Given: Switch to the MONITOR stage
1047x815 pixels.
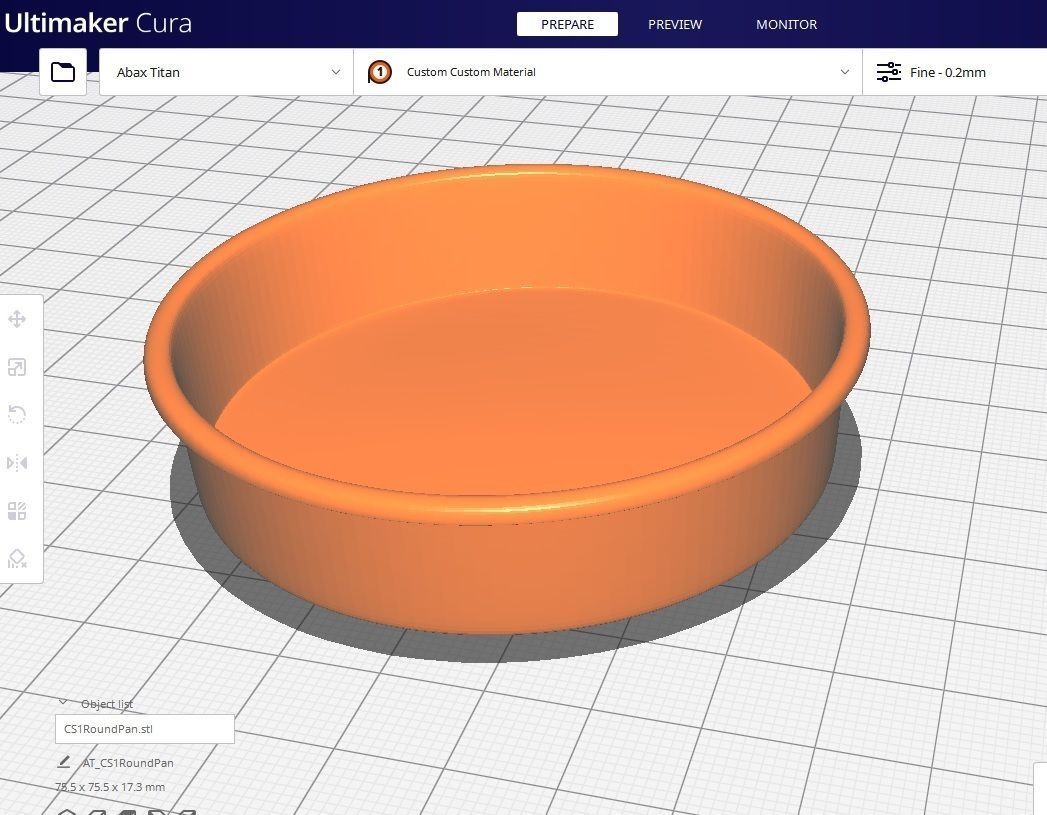Looking at the screenshot, I should [786, 24].
